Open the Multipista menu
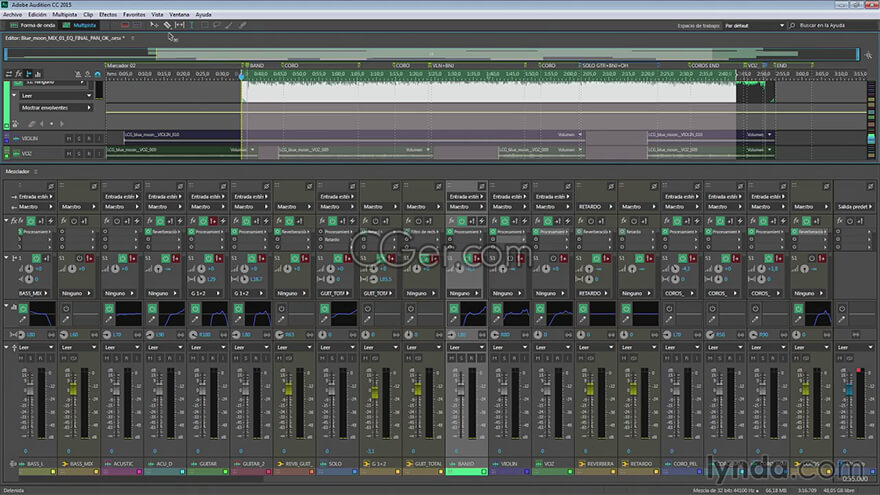The height and width of the screenshot is (495, 880). pos(65,15)
